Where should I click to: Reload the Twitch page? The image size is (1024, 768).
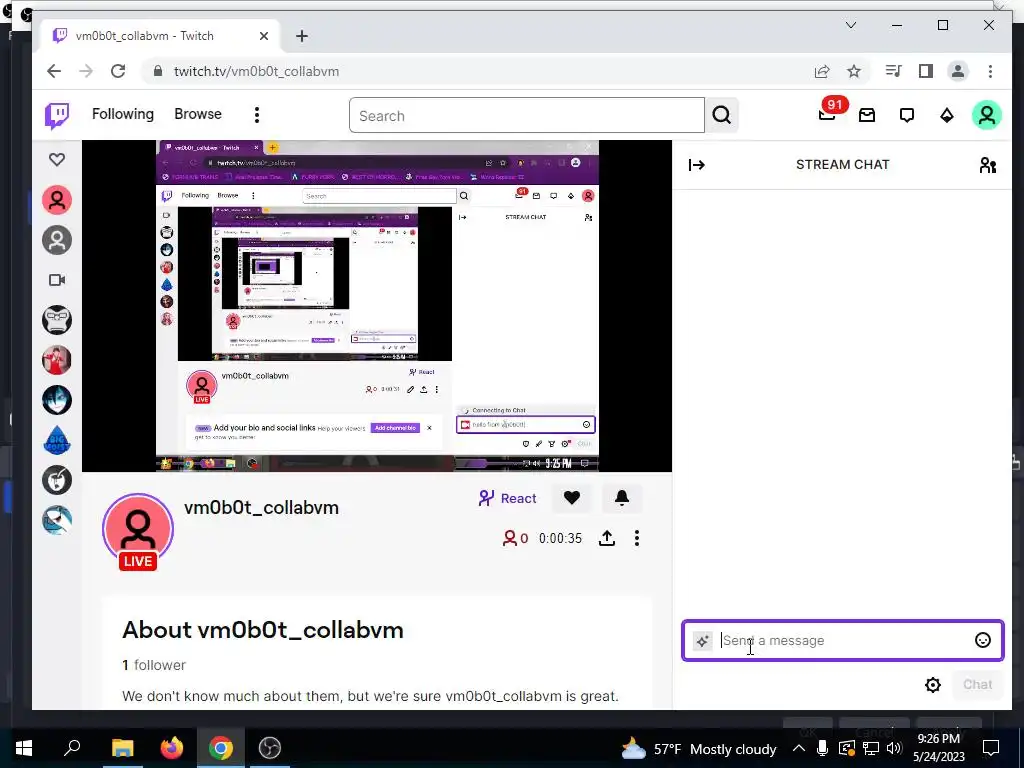coord(118,71)
